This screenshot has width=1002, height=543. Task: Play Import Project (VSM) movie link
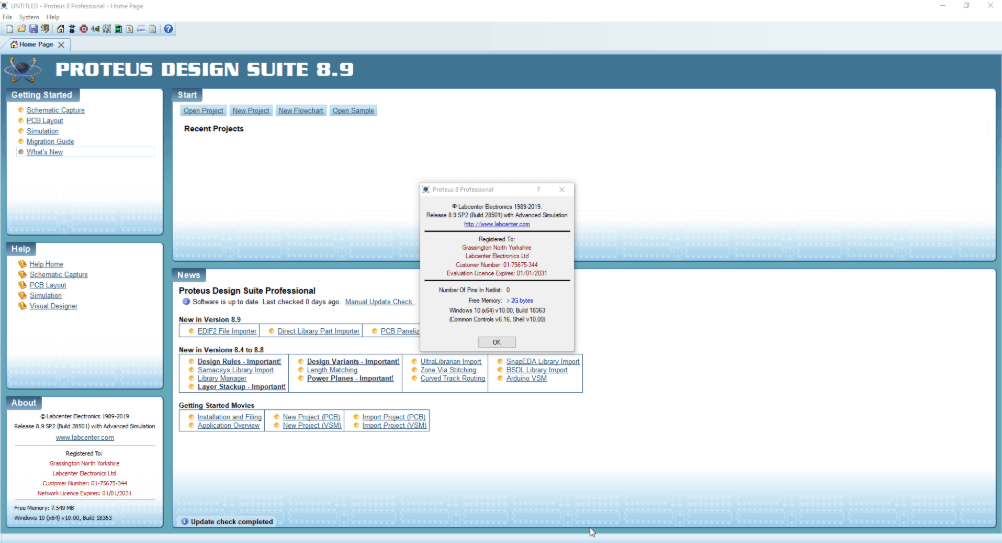click(x=394, y=425)
